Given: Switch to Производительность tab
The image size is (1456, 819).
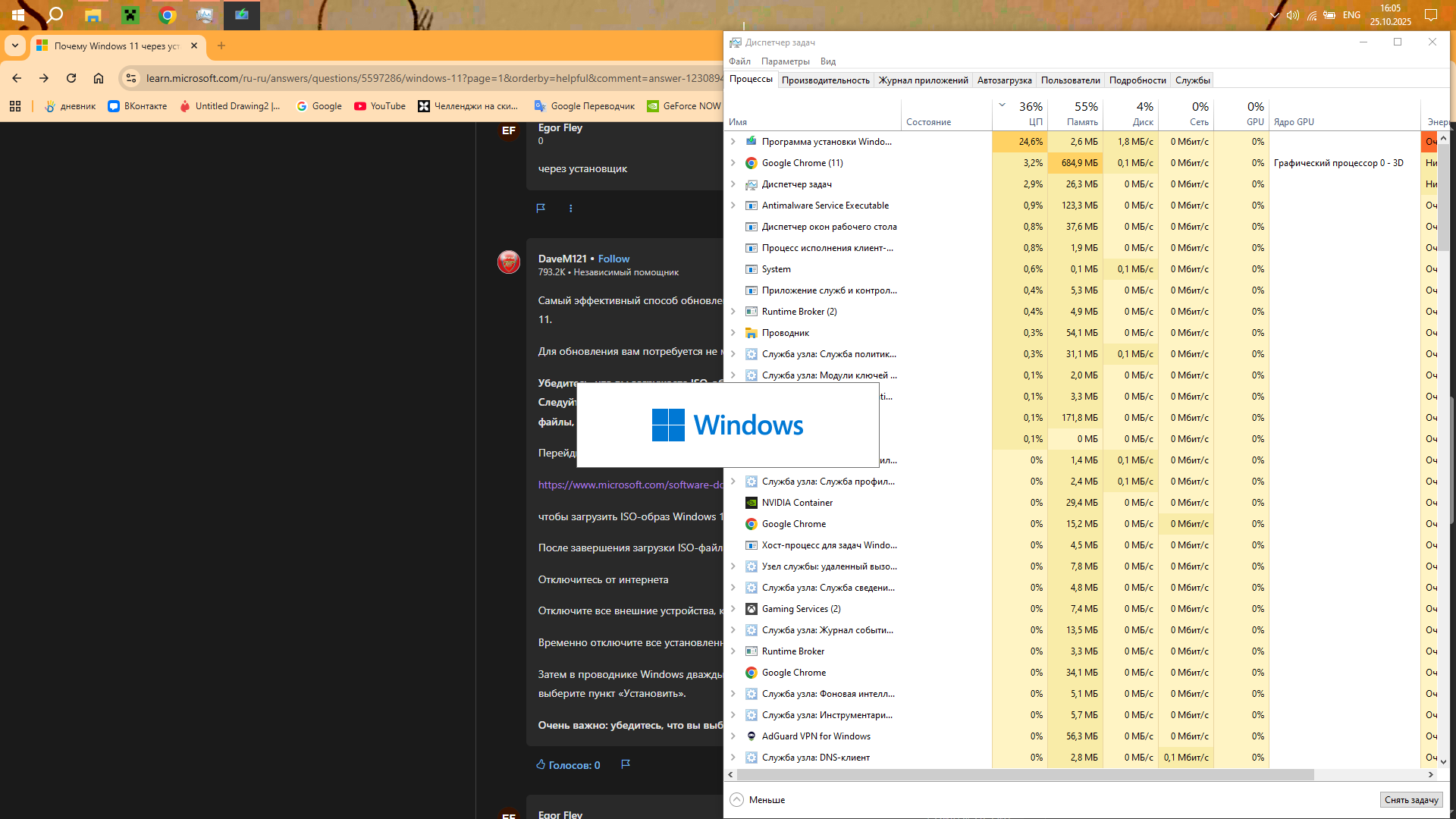Looking at the screenshot, I should (x=825, y=80).
